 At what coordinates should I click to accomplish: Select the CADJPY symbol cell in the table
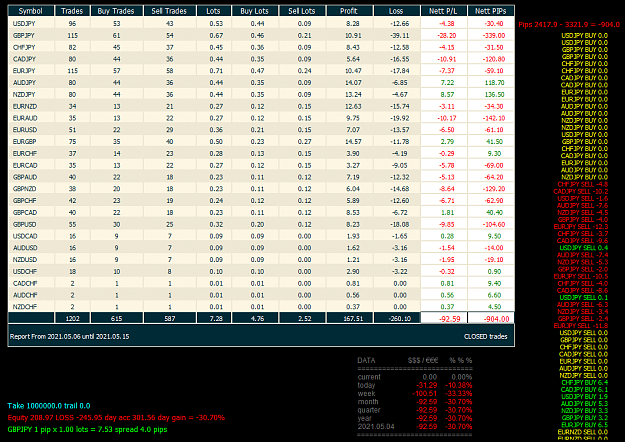(31, 59)
